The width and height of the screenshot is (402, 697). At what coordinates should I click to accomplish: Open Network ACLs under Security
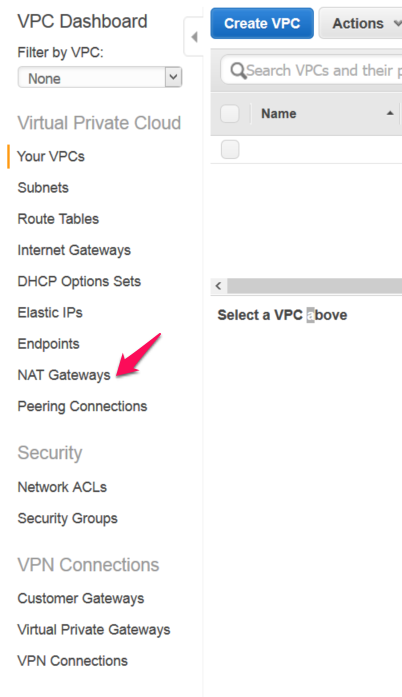point(62,487)
